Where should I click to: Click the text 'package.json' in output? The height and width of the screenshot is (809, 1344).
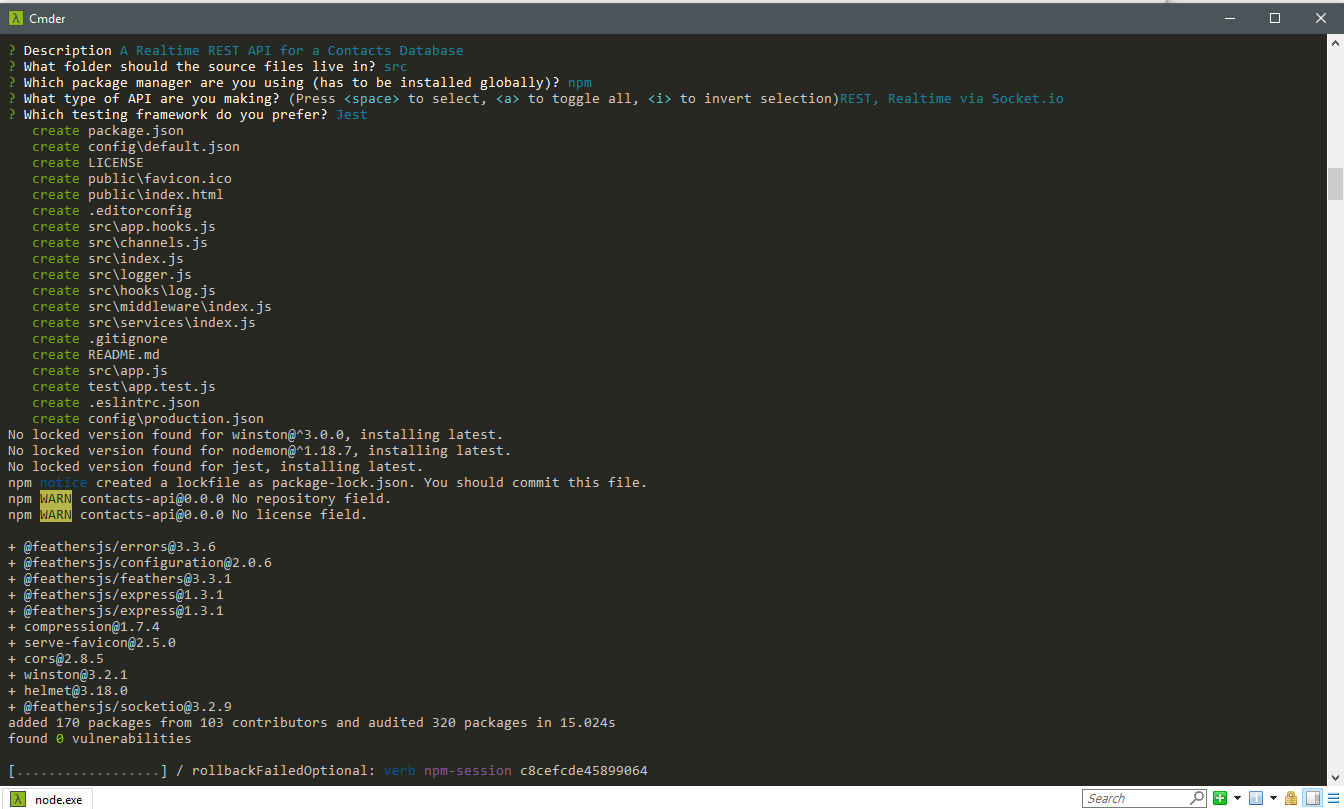136,131
